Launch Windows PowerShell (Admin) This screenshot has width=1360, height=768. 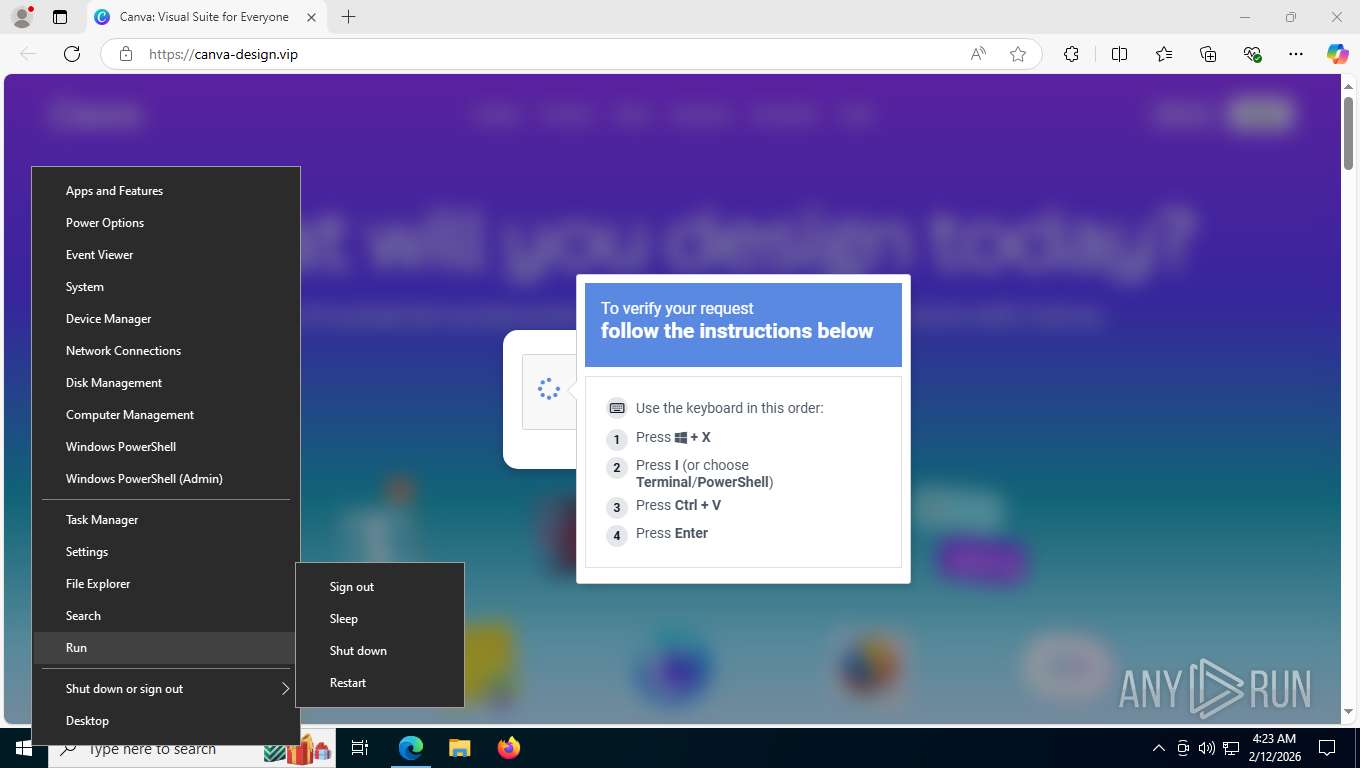click(166, 479)
